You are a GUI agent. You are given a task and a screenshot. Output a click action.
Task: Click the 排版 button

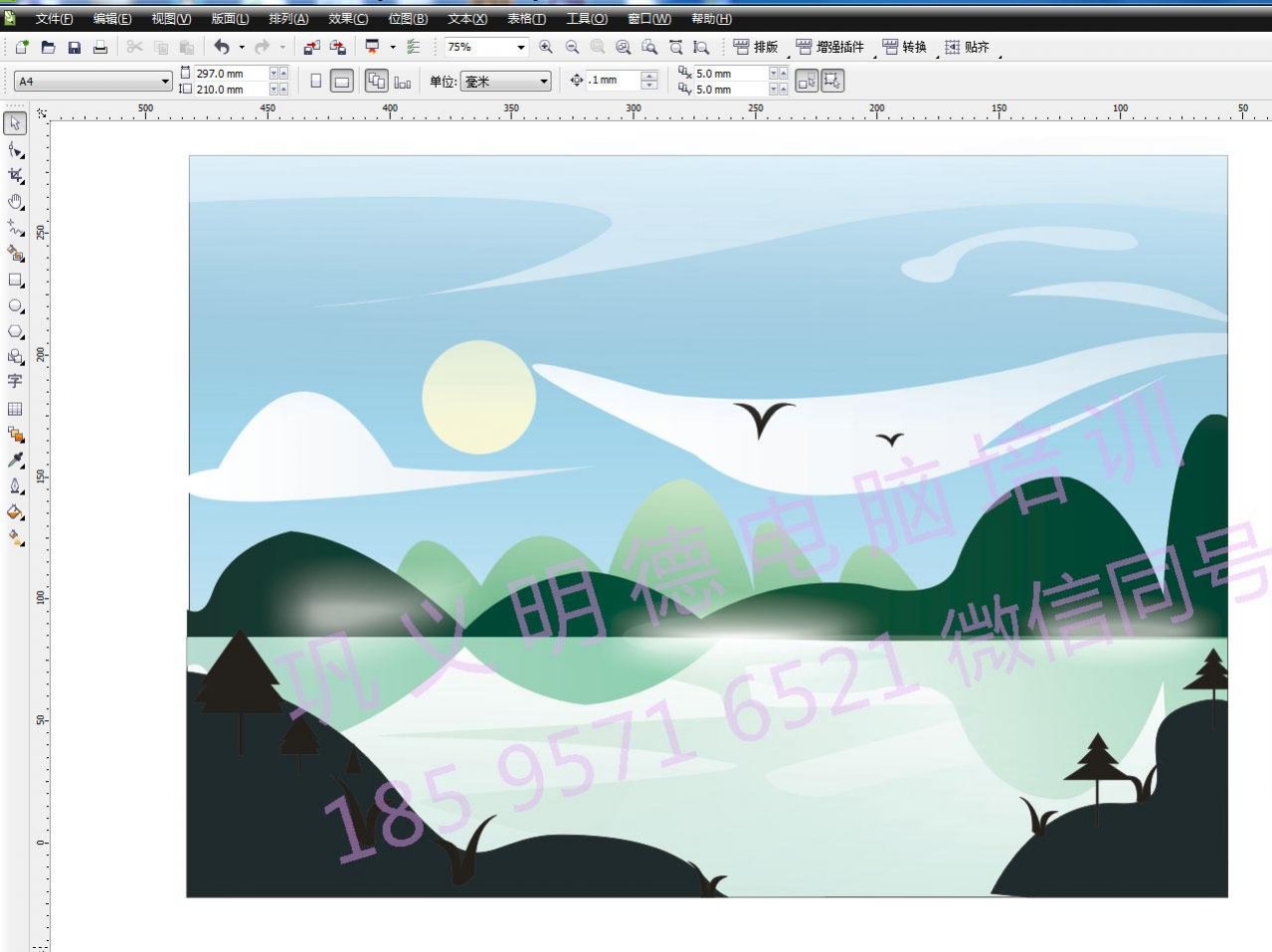756,47
